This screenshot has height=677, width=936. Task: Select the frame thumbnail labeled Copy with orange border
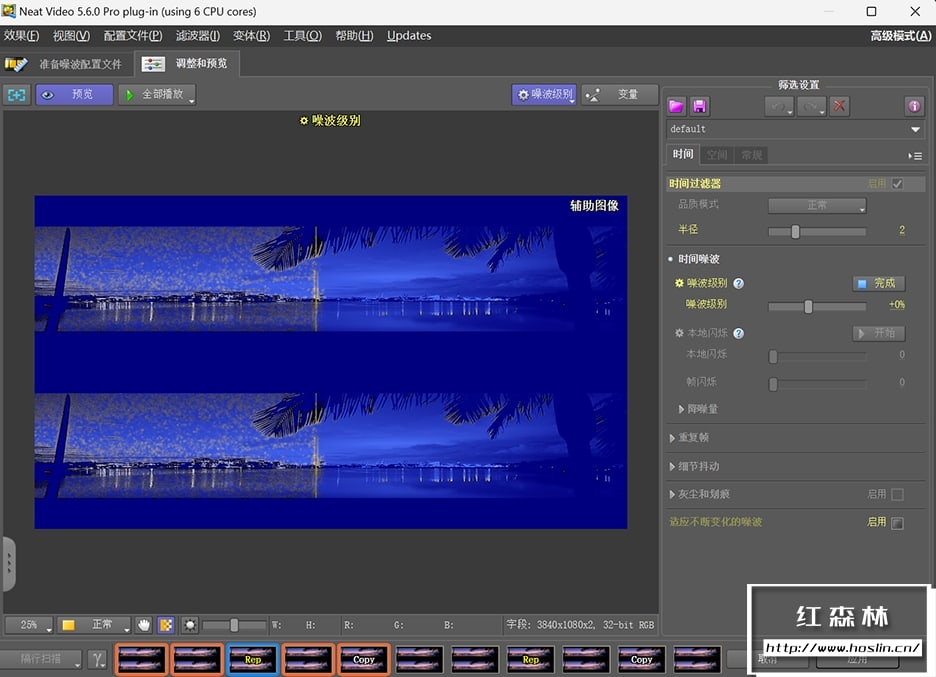(x=364, y=659)
